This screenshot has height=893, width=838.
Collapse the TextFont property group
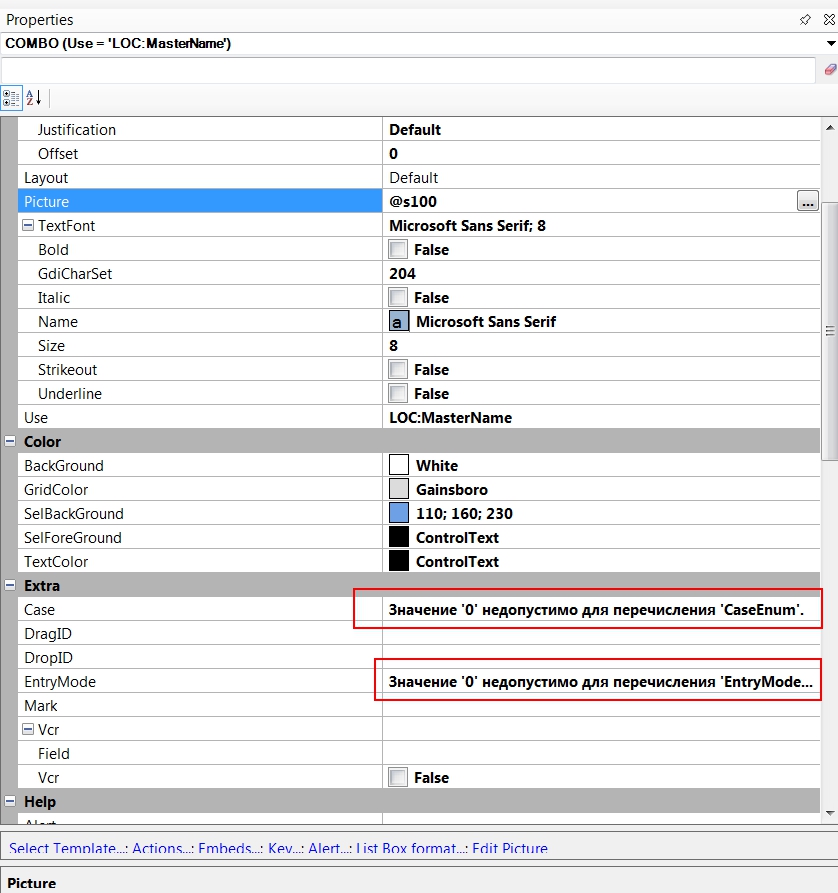28,226
